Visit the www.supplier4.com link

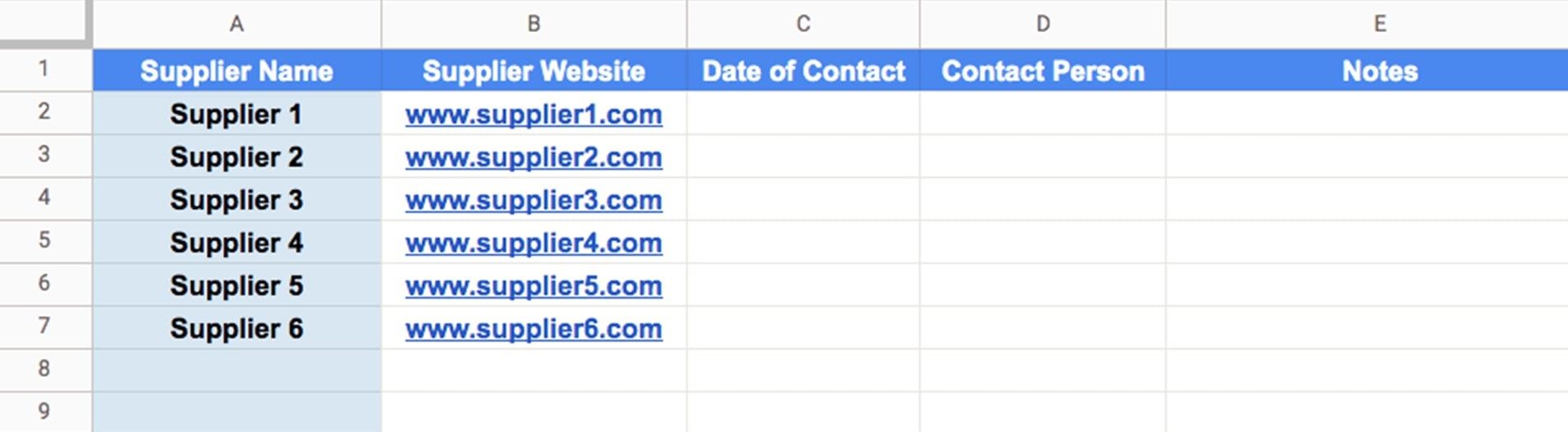(534, 243)
